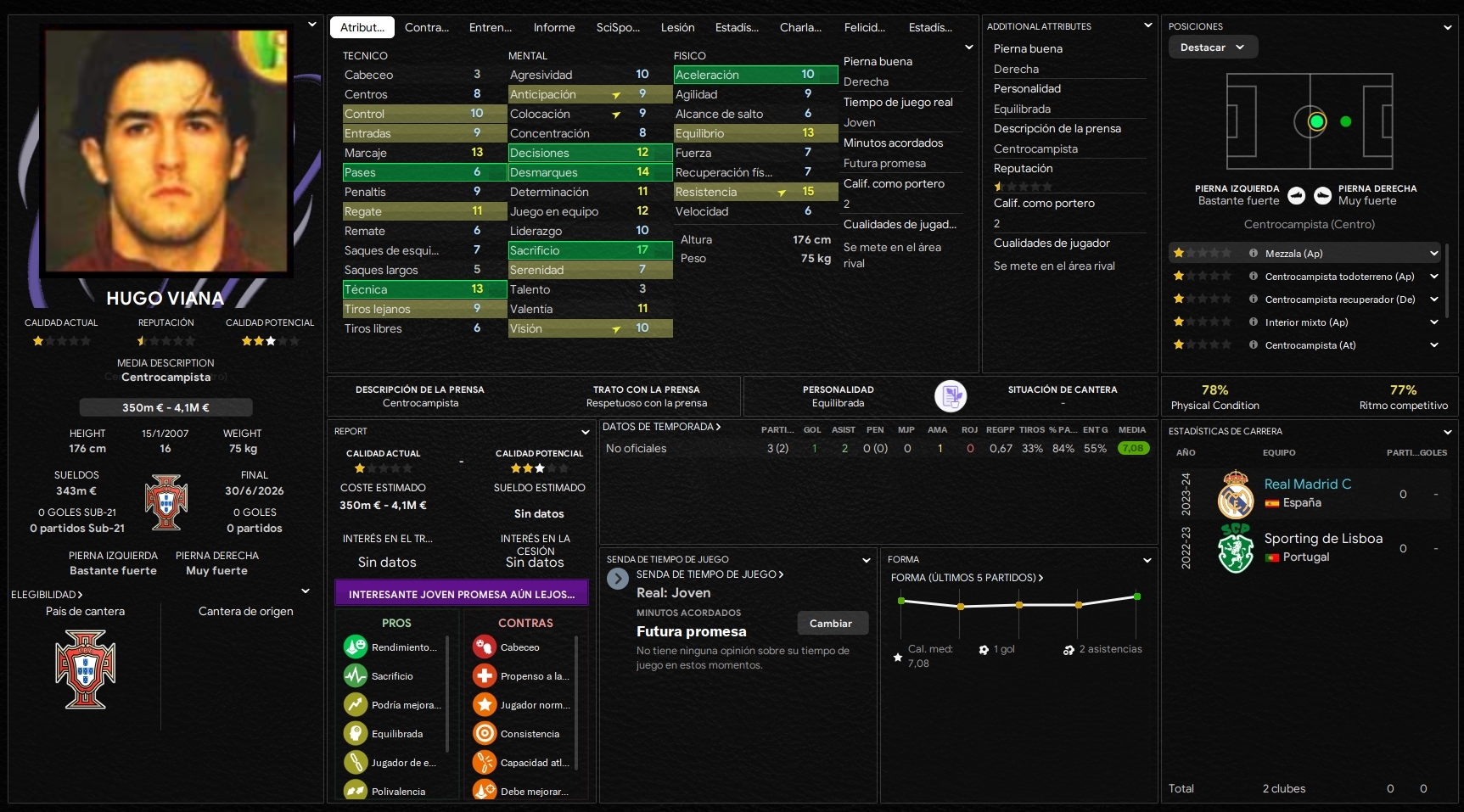The image size is (1464, 812).
Task: Click the bright green centre position marker on the pitch
Action: tap(1316, 121)
